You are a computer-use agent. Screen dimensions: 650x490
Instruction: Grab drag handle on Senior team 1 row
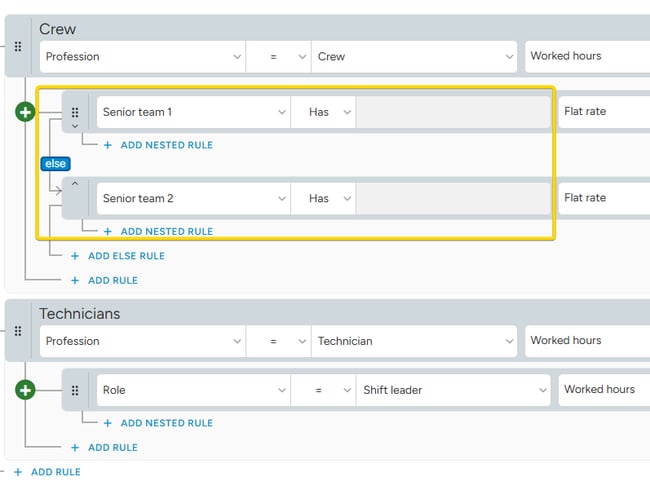(x=75, y=112)
